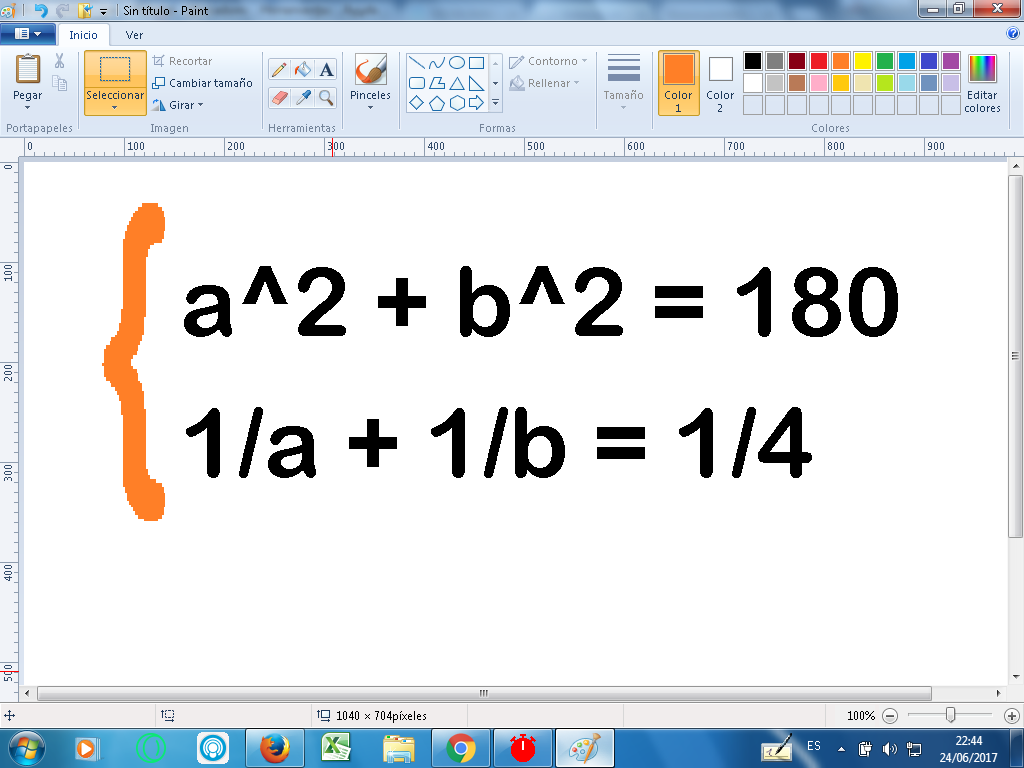The image size is (1024, 768).
Task: Click Cambiar tamaño button
Action: [x=203, y=83]
